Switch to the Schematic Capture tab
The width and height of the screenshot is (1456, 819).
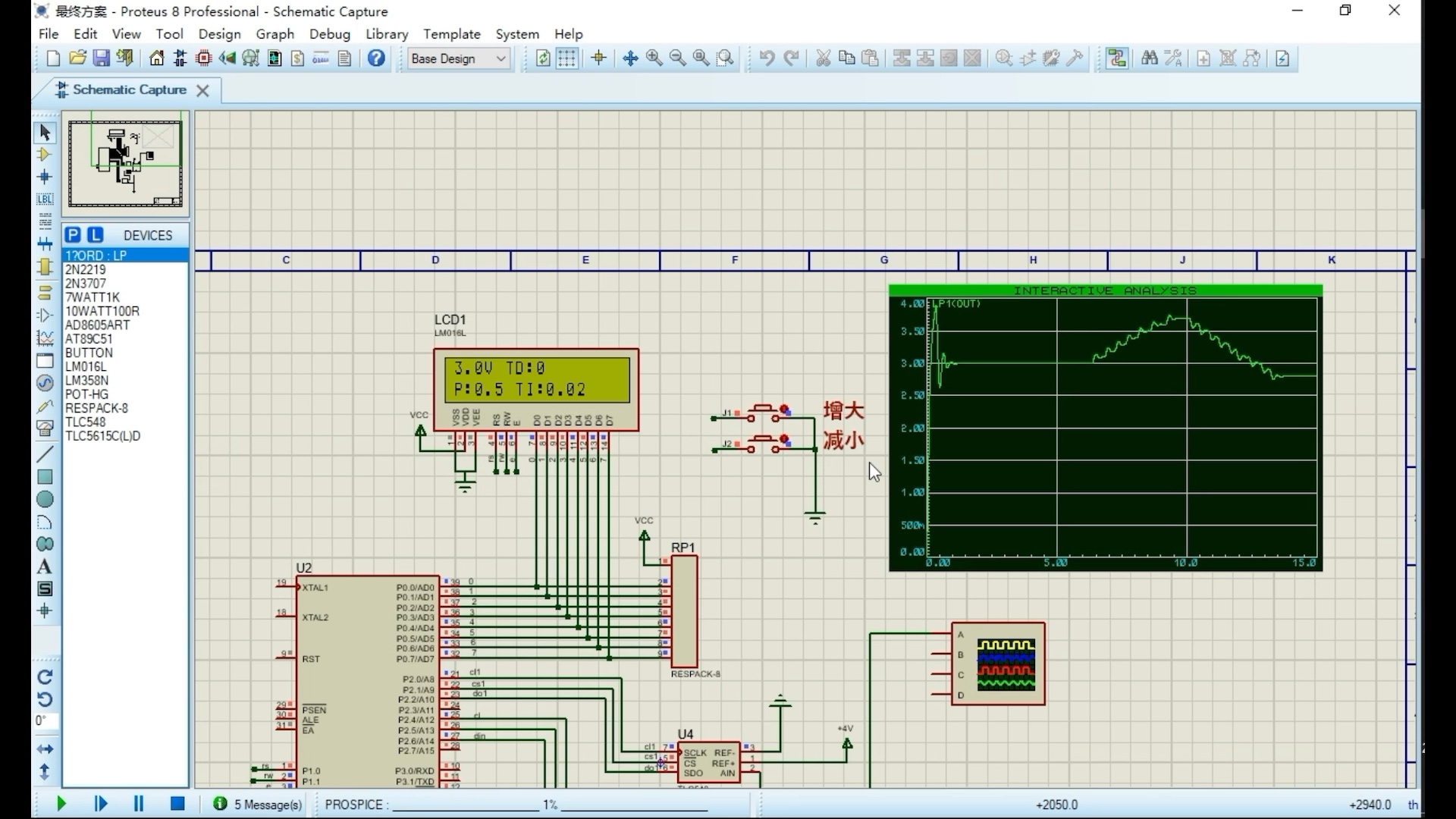129,89
